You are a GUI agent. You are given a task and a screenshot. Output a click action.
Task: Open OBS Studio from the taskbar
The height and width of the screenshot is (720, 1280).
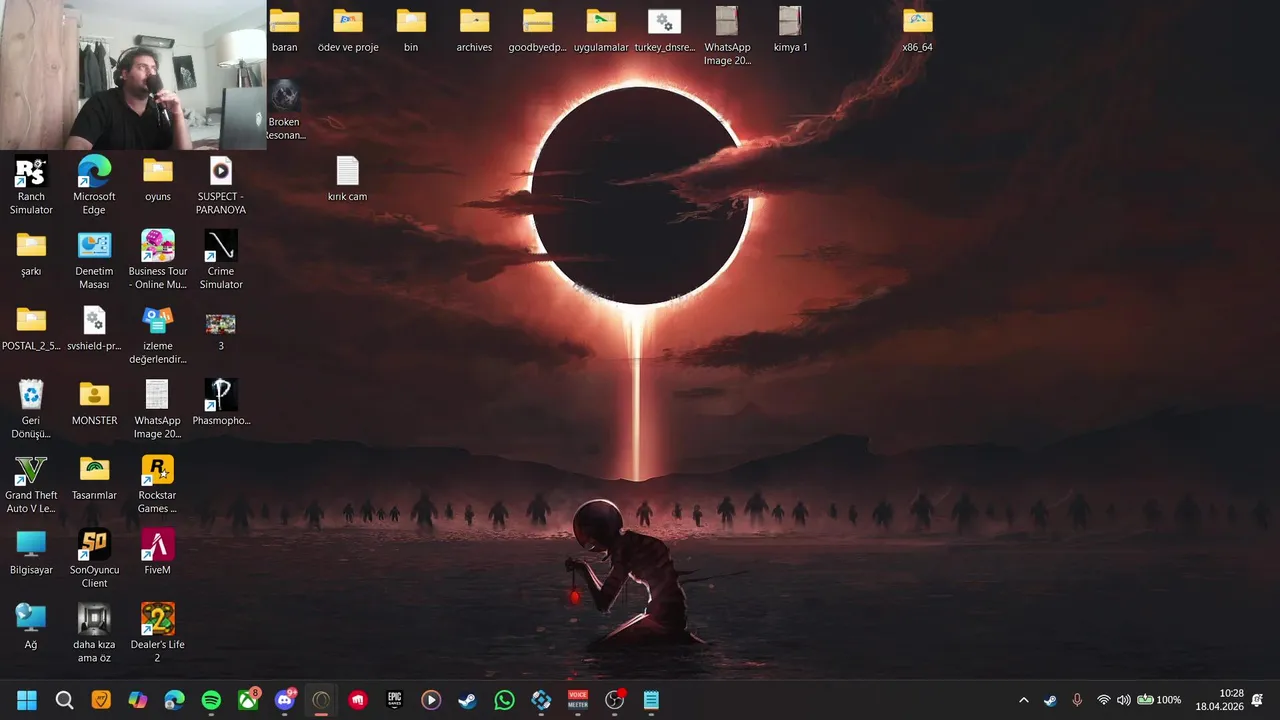click(615, 700)
